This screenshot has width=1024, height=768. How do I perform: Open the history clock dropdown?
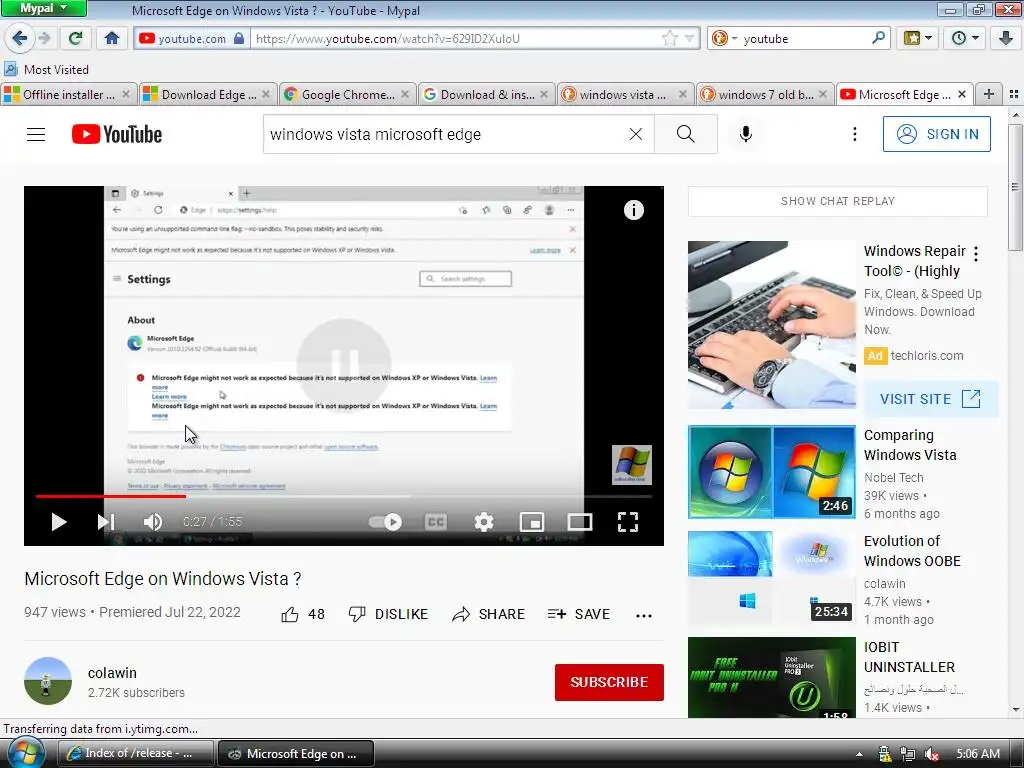tap(965, 39)
